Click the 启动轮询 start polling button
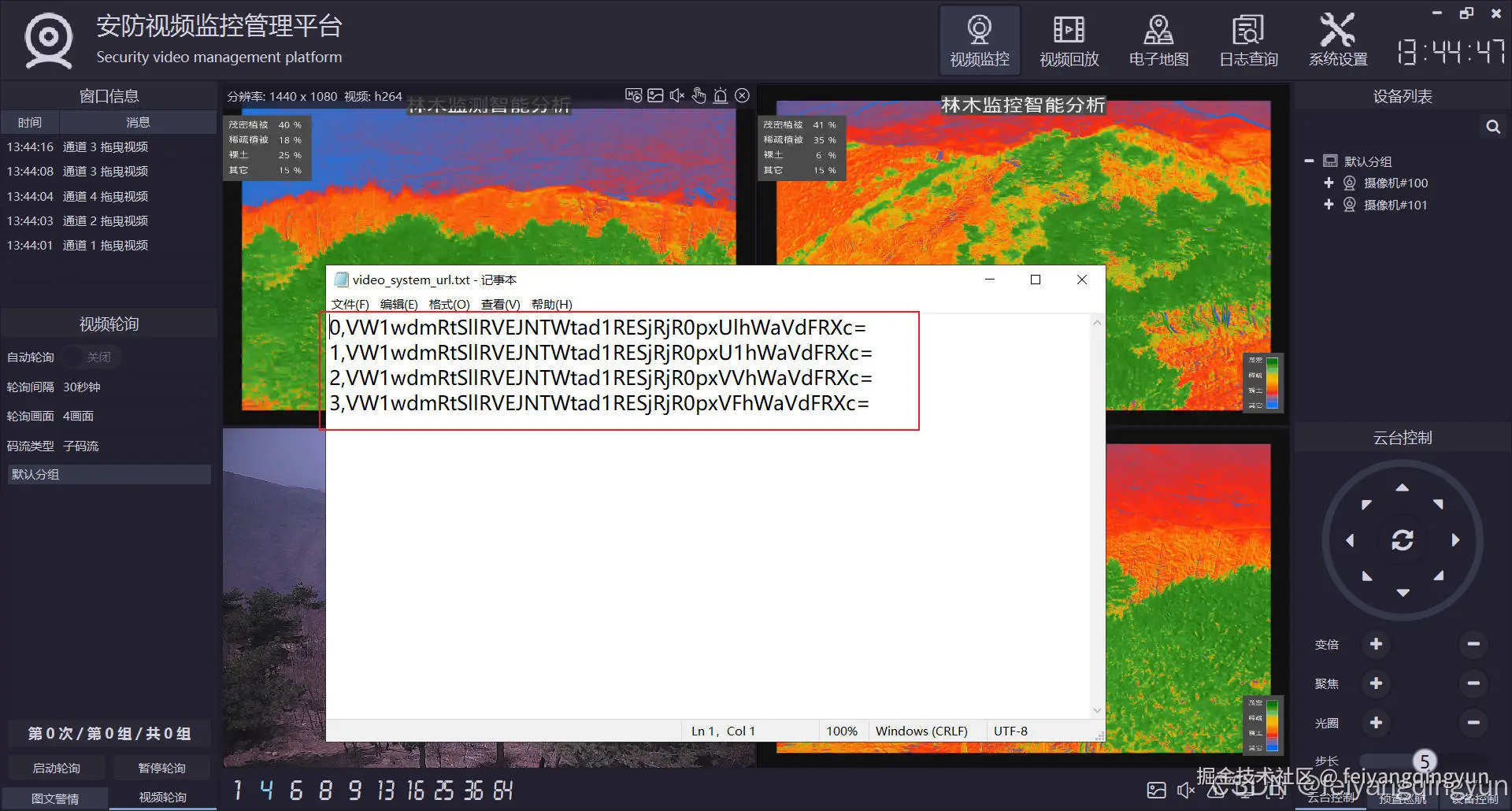 pyautogui.click(x=57, y=768)
